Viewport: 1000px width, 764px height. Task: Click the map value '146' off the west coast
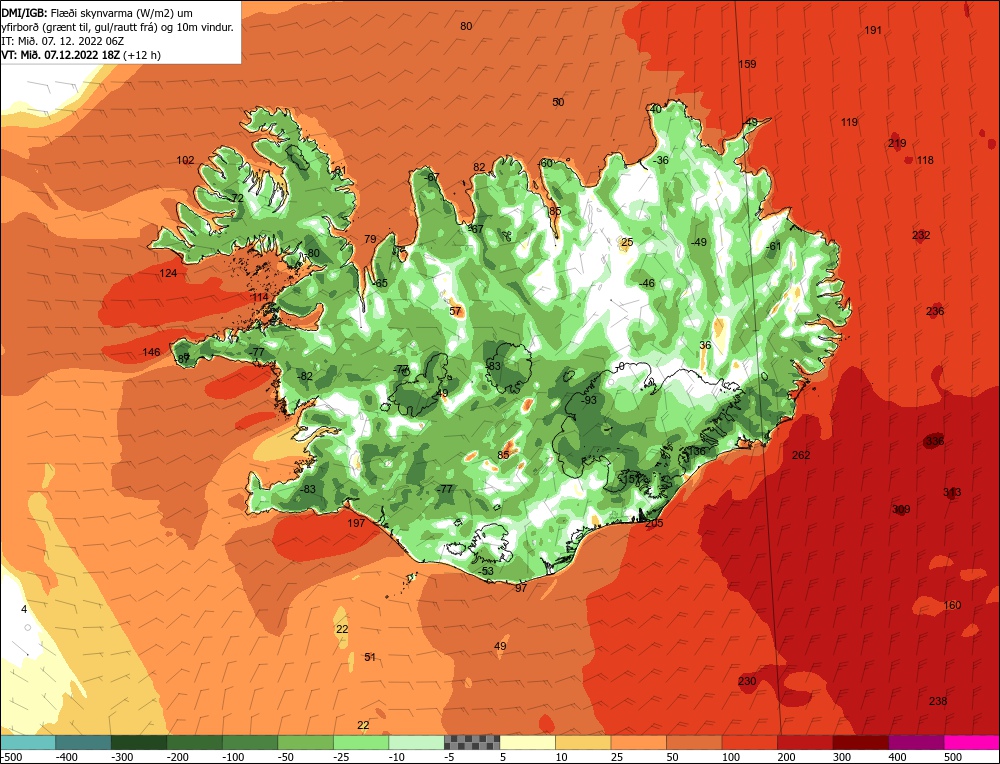click(151, 352)
